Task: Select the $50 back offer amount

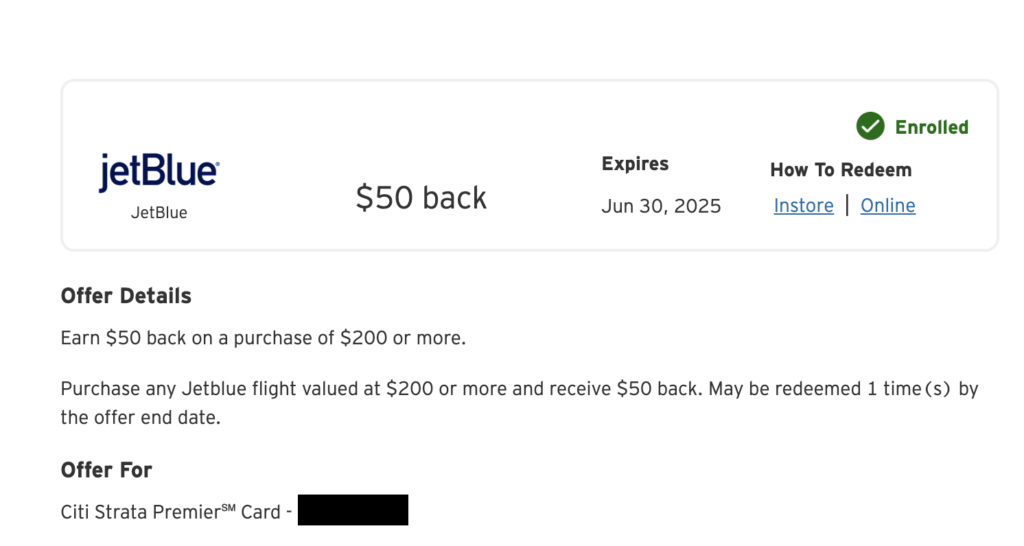Action: pyautogui.click(x=421, y=198)
